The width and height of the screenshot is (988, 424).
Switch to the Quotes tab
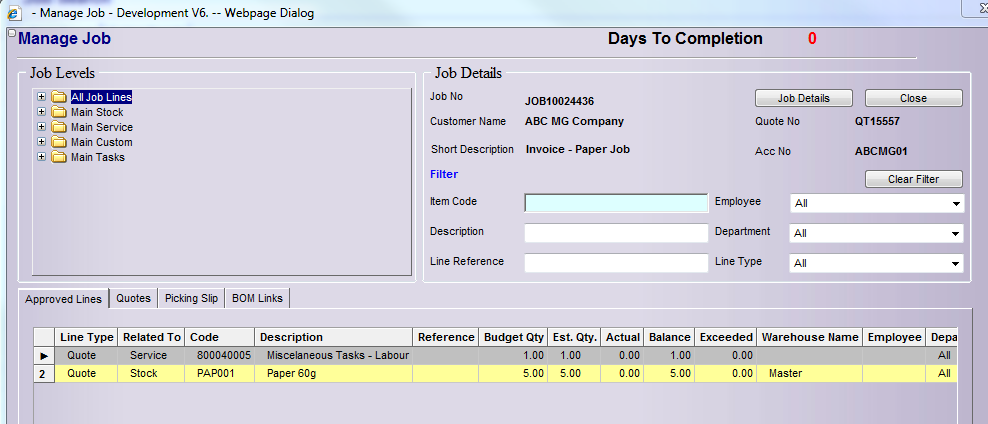tap(133, 298)
